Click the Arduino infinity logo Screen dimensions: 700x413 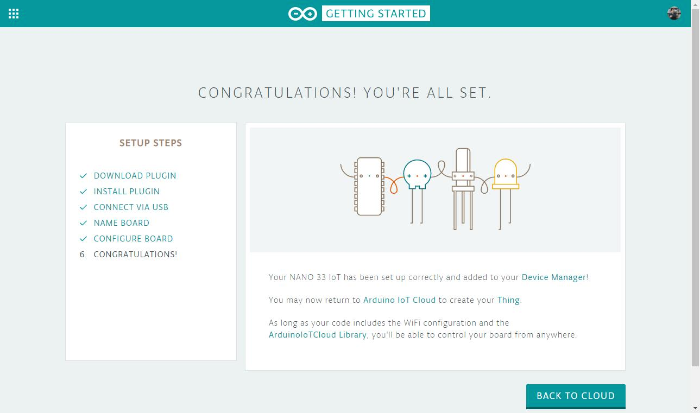point(302,14)
